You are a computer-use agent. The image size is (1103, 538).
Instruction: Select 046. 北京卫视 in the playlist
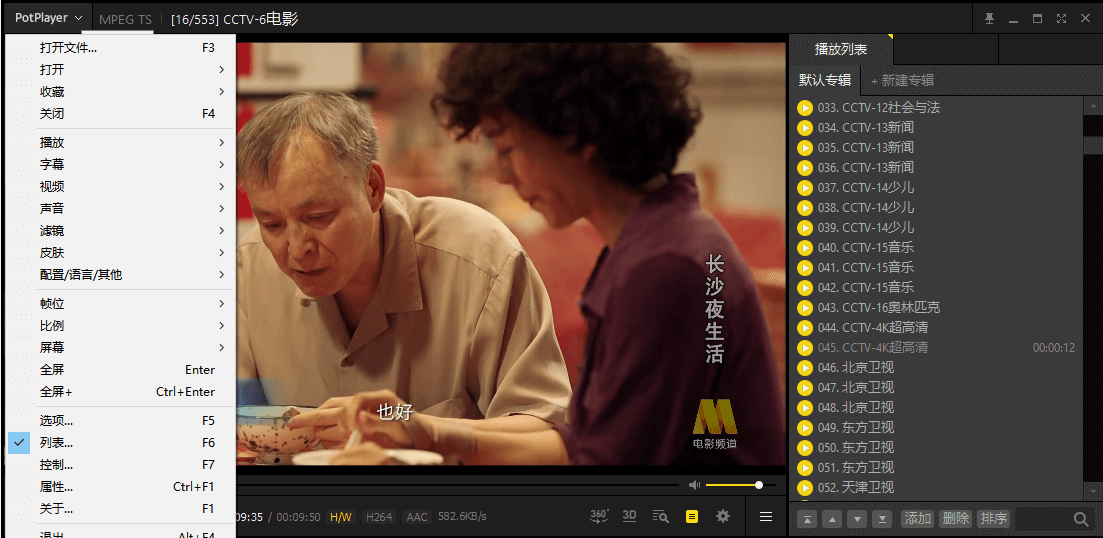click(x=867, y=367)
